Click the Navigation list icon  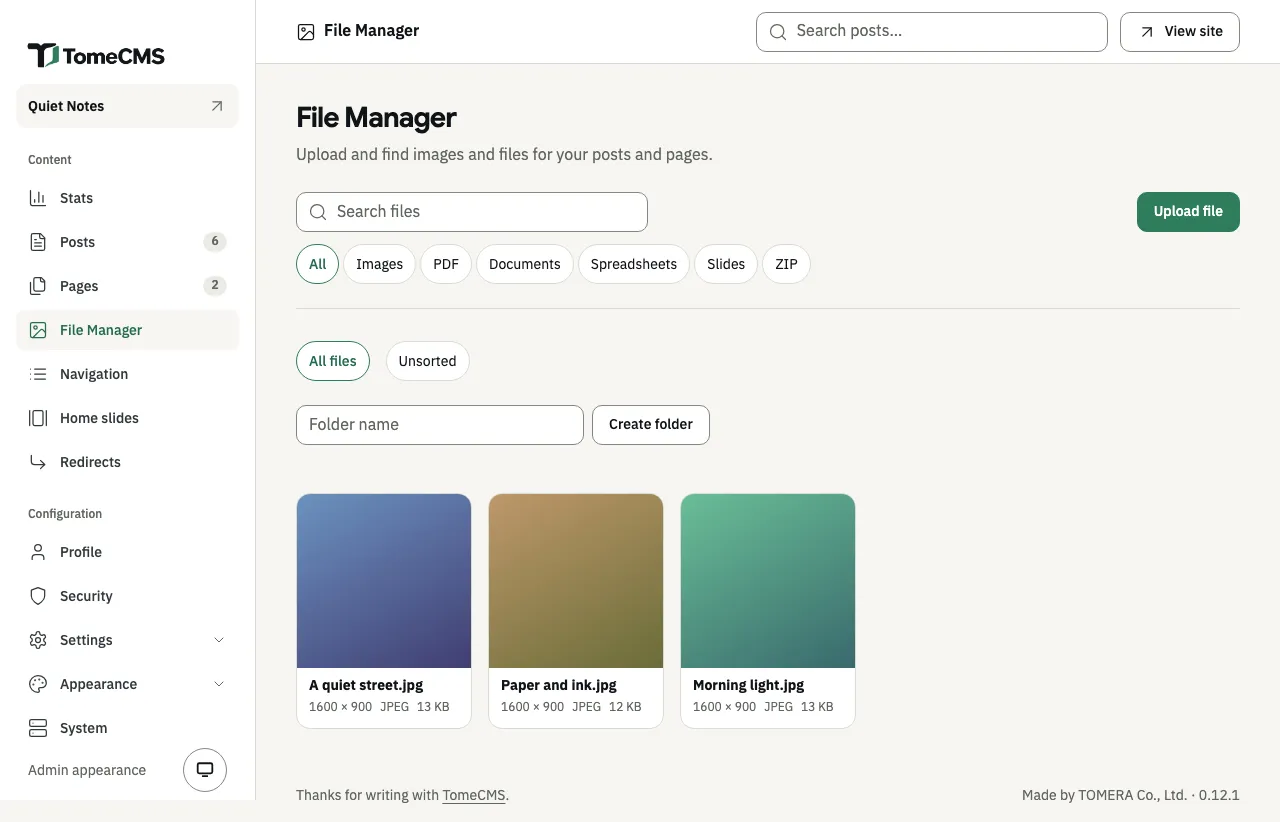pyautogui.click(x=38, y=374)
